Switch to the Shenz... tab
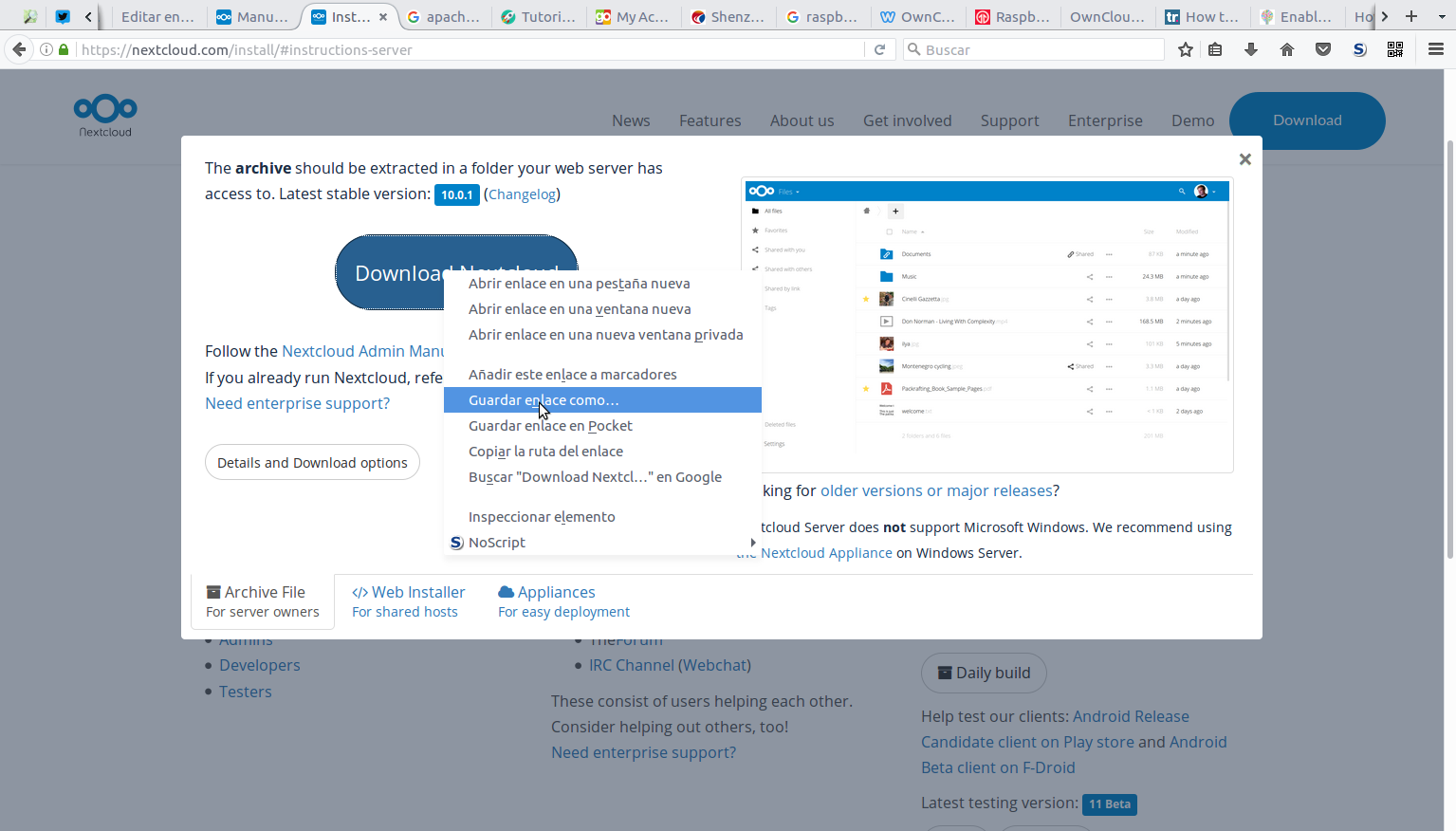This screenshot has height=831, width=1456. (x=728, y=16)
